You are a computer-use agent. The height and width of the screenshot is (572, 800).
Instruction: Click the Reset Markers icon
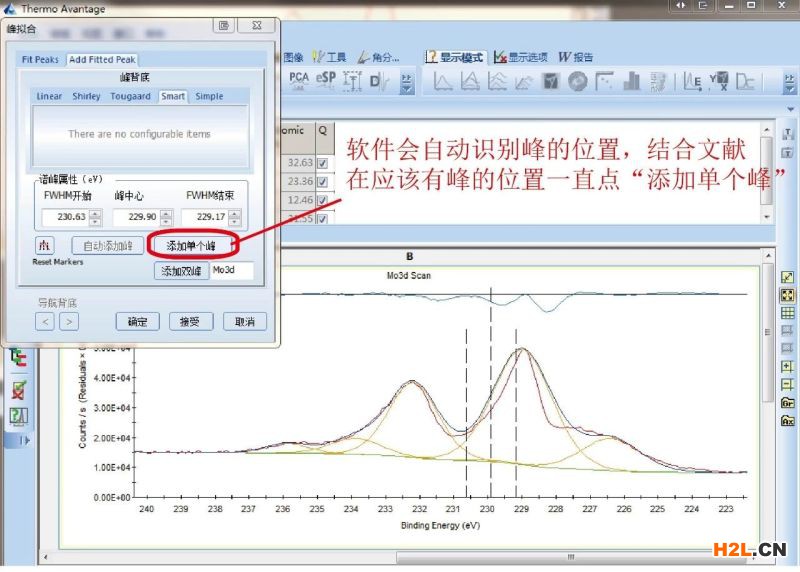(x=43, y=245)
